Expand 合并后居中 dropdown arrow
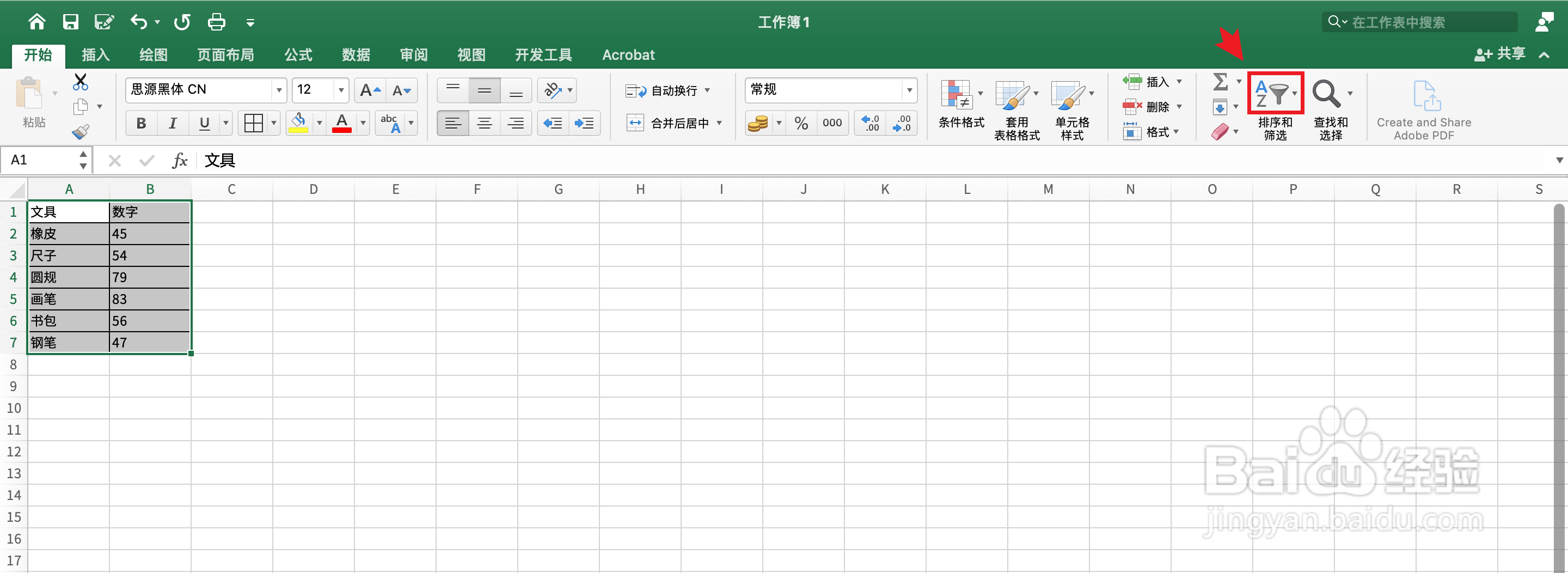The width and height of the screenshot is (1568, 573). [719, 123]
